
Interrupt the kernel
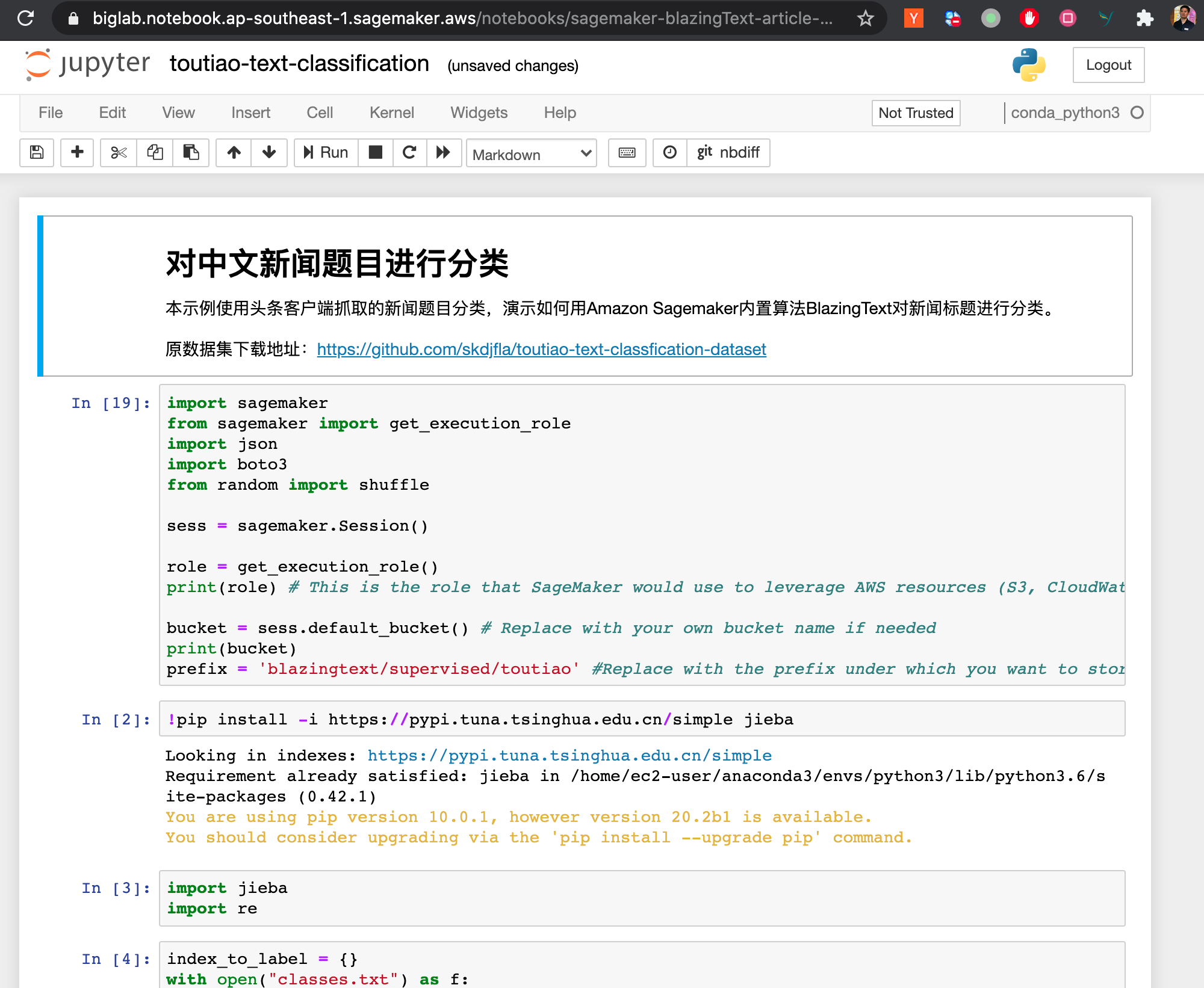[x=375, y=153]
